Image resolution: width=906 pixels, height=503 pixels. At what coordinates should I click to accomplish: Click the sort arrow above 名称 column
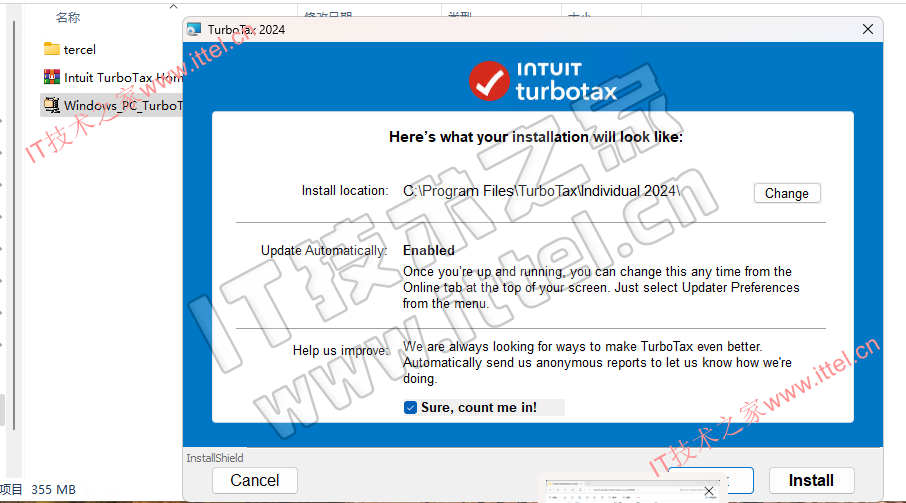(x=173, y=6)
